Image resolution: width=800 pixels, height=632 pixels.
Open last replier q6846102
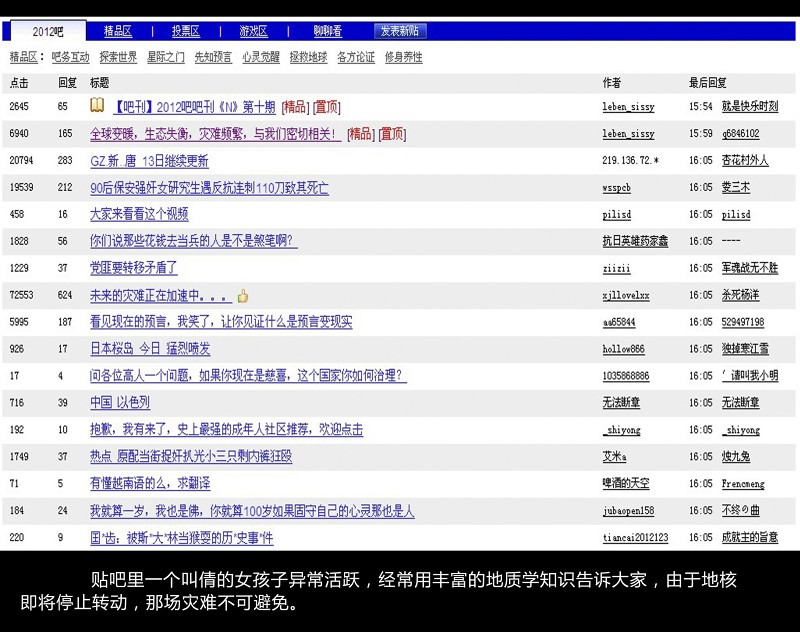click(x=740, y=134)
